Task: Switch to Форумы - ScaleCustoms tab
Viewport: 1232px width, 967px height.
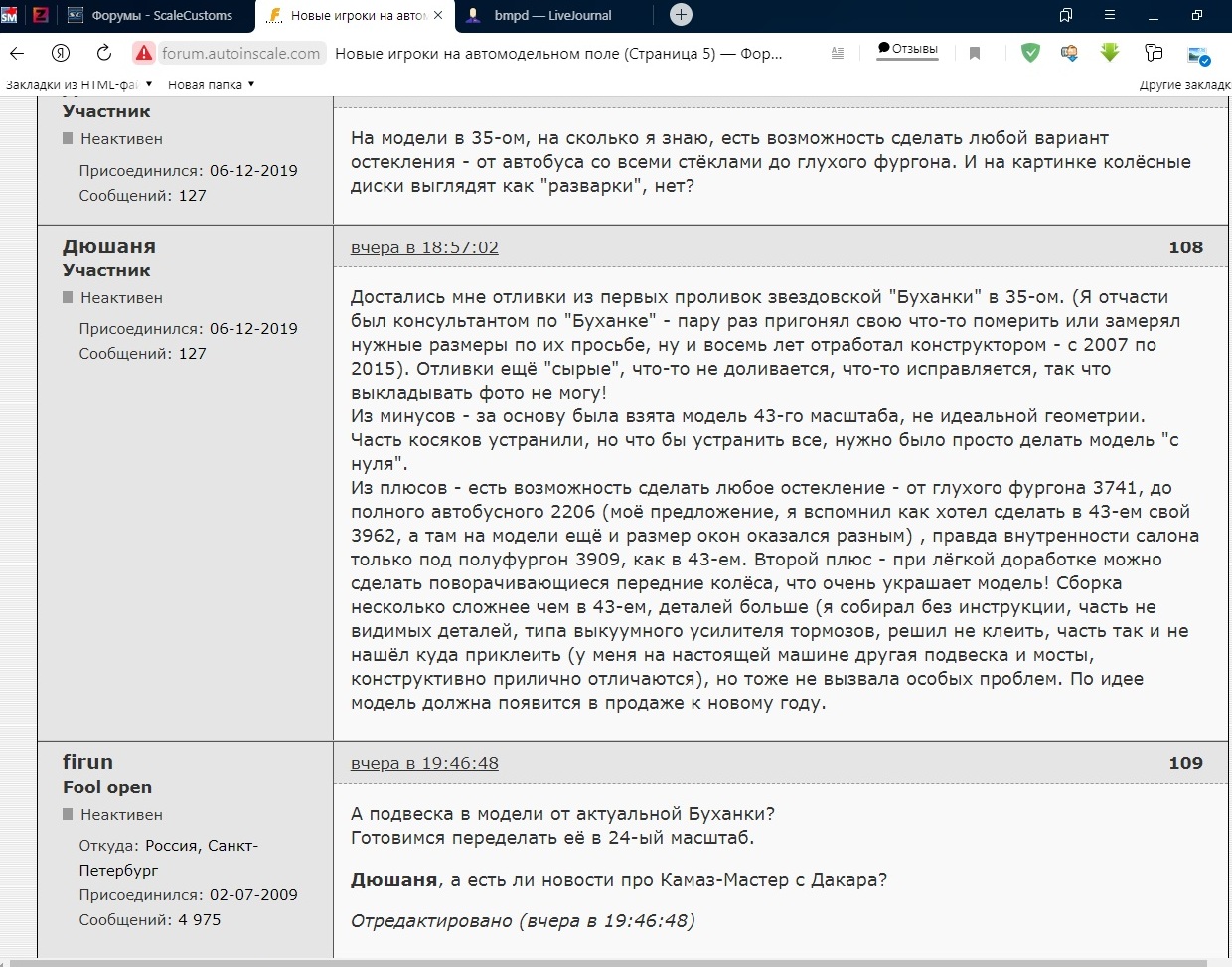Action: coord(161,15)
